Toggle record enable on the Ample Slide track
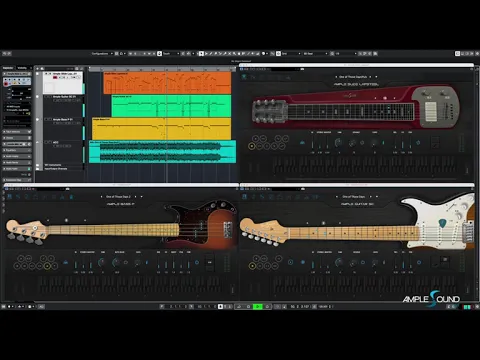 click(x=55, y=77)
